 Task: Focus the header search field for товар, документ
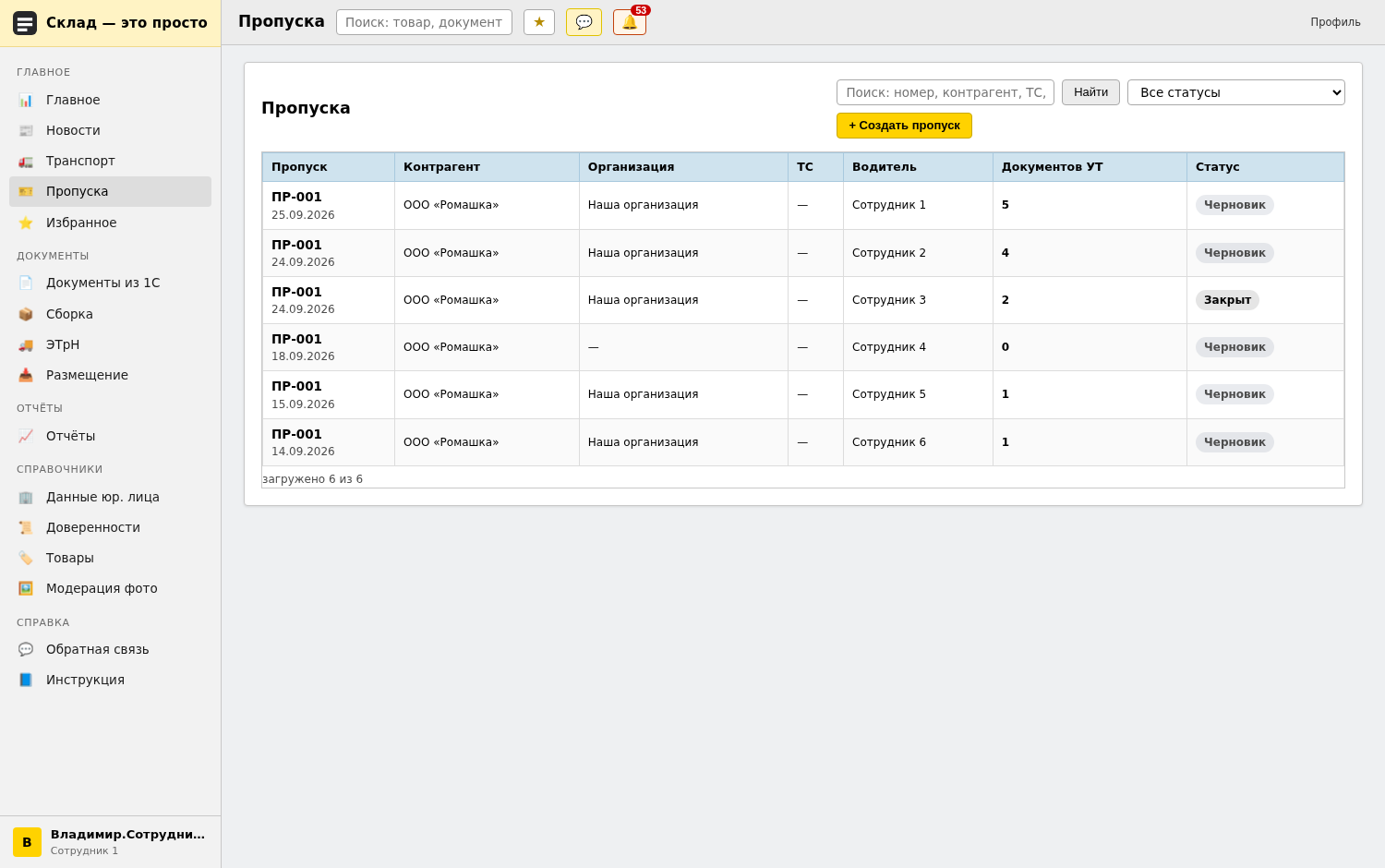424,22
